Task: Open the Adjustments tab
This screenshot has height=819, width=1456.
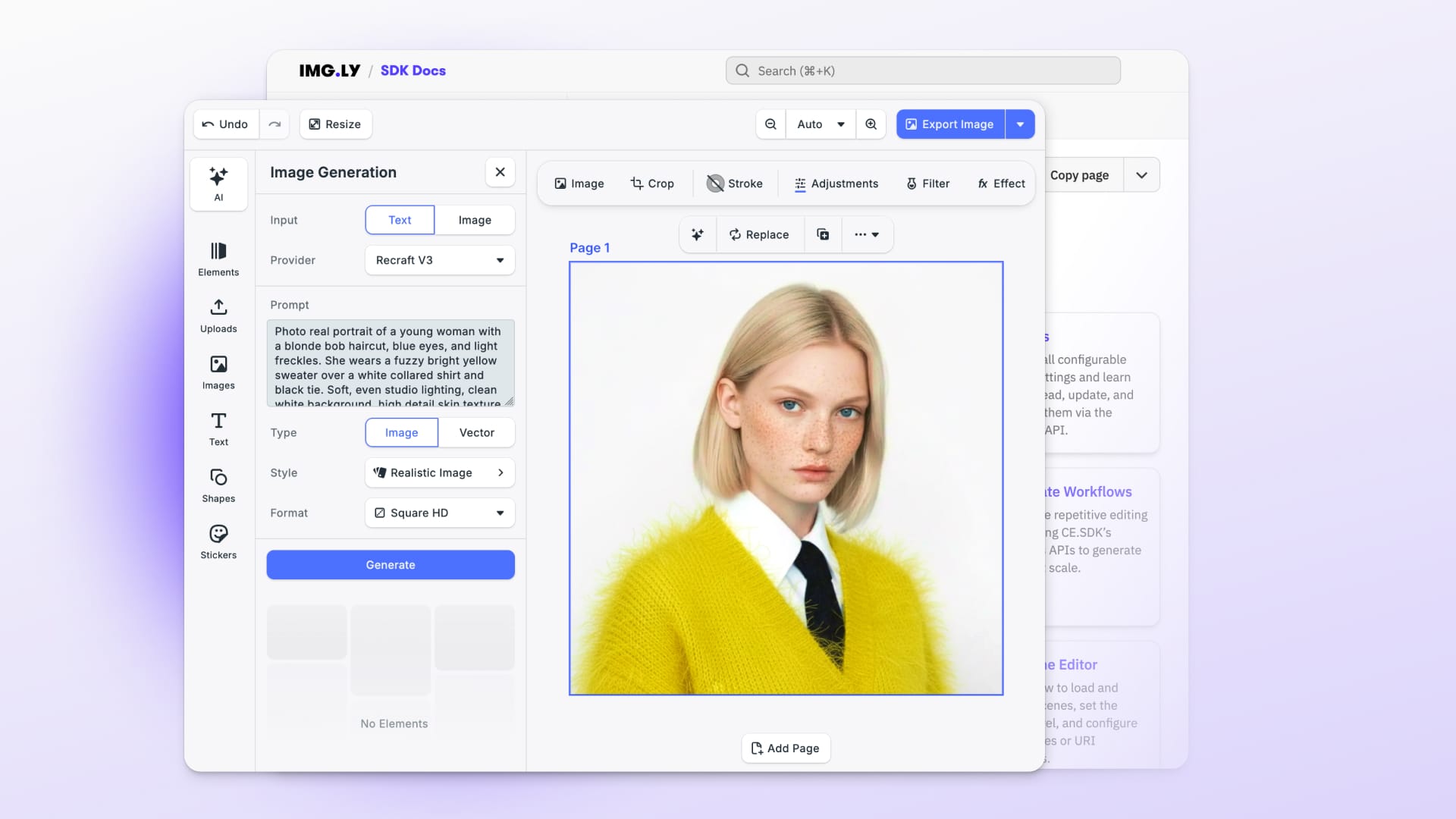Action: 836,184
